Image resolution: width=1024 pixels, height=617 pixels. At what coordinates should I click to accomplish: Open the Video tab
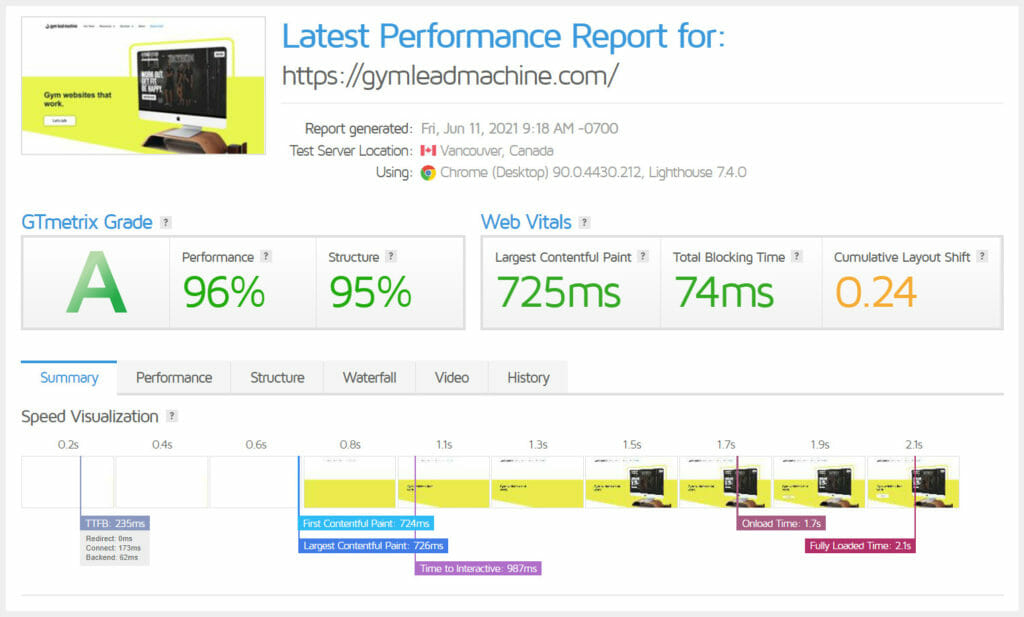(x=451, y=378)
